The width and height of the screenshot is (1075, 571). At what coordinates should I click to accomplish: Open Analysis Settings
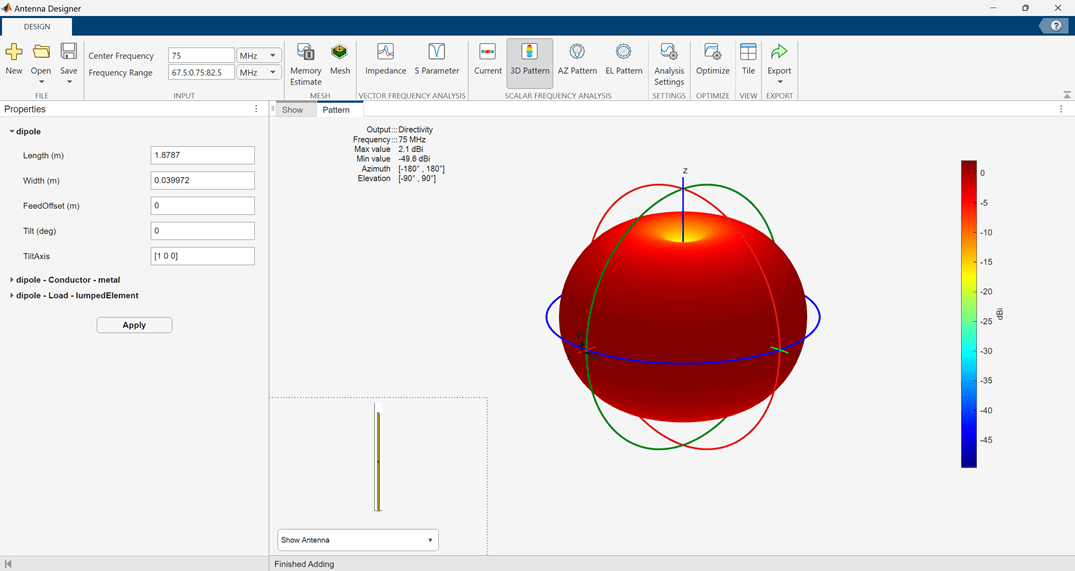click(x=669, y=64)
